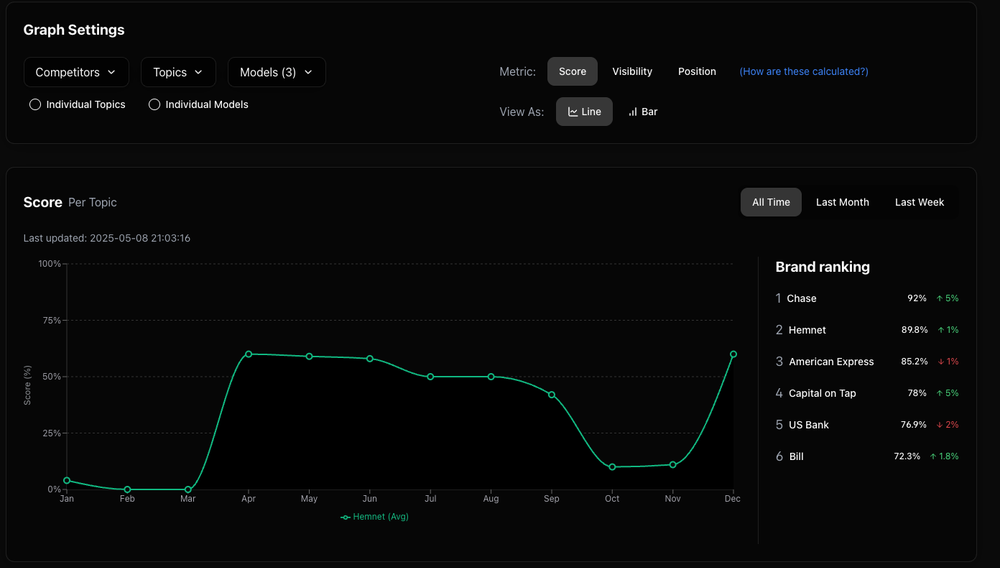This screenshot has height=568, width=1000.
Task: Click the Last updated timestamp text
Action: (x=107, y=238)
